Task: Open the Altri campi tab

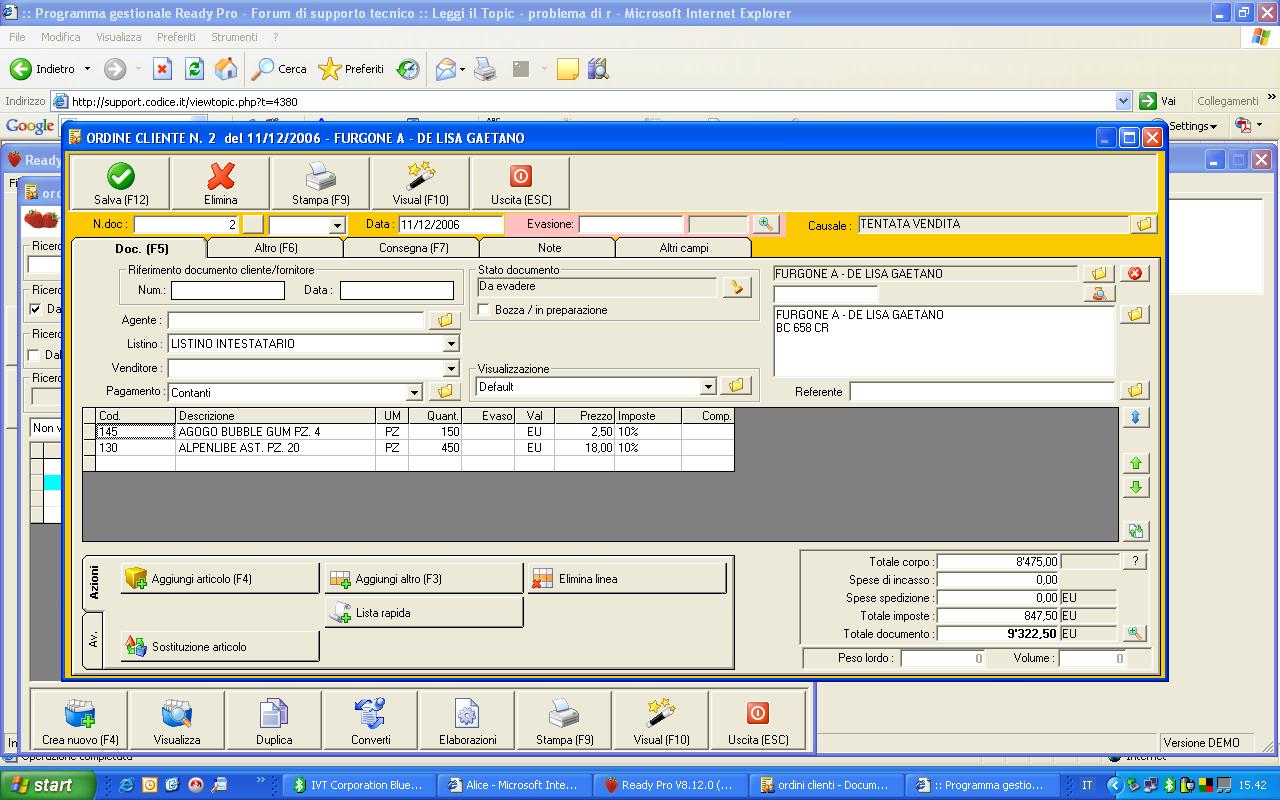Action: coord(684,248)
